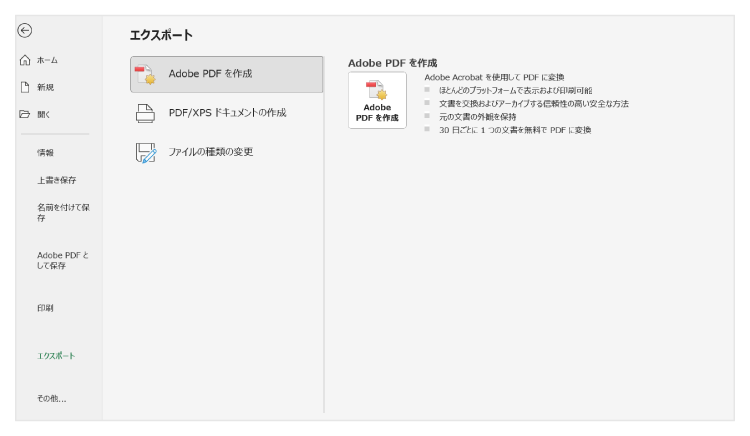Click the bullet about 信頼性の高い安全な方法

pos(534,104)
